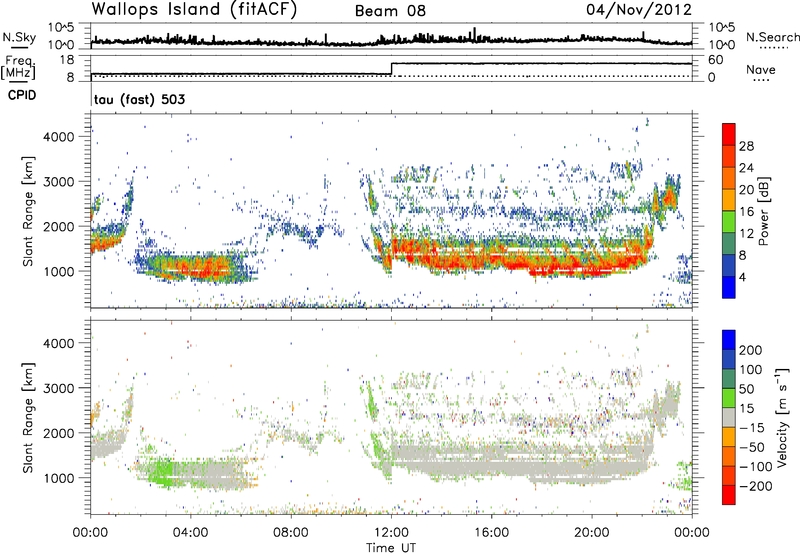Click the power colorbar tick 16

pos(746,212)
